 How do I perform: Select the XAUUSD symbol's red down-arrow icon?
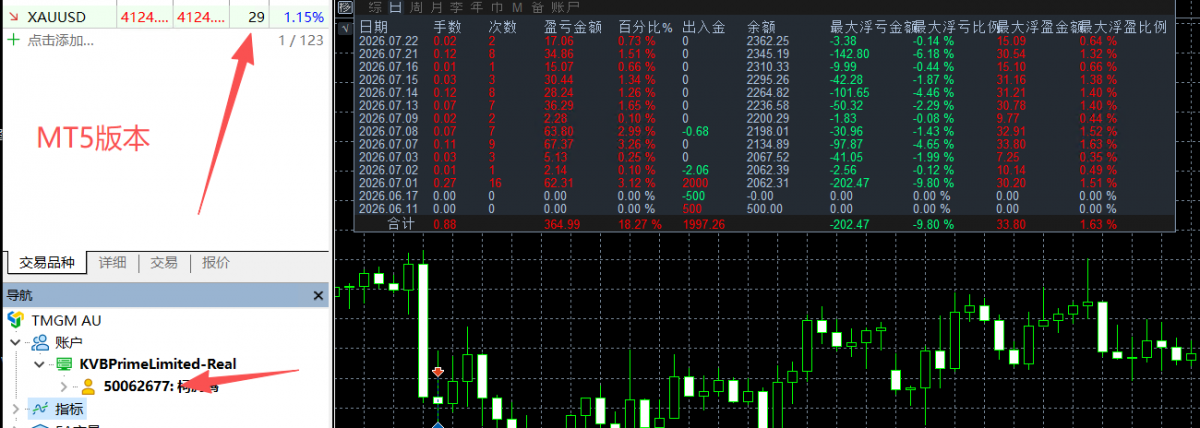[x=13, y=17]
